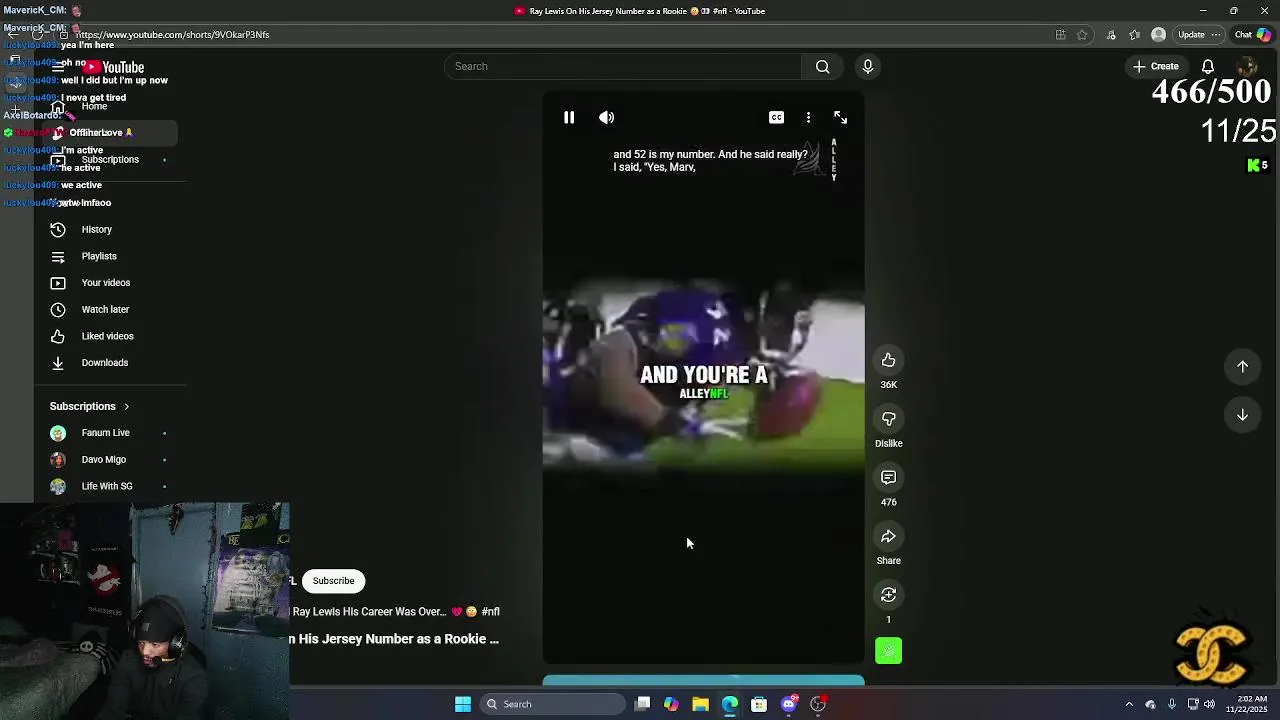This screenshot has width=1280, height=720.
Task: Open the Short's three-dot more options menu
Action: [808, 117]
